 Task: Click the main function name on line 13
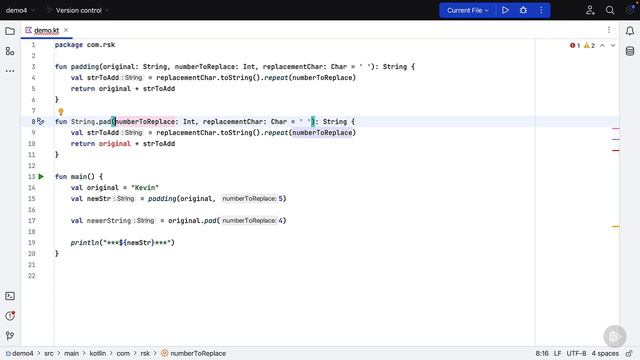79,177
